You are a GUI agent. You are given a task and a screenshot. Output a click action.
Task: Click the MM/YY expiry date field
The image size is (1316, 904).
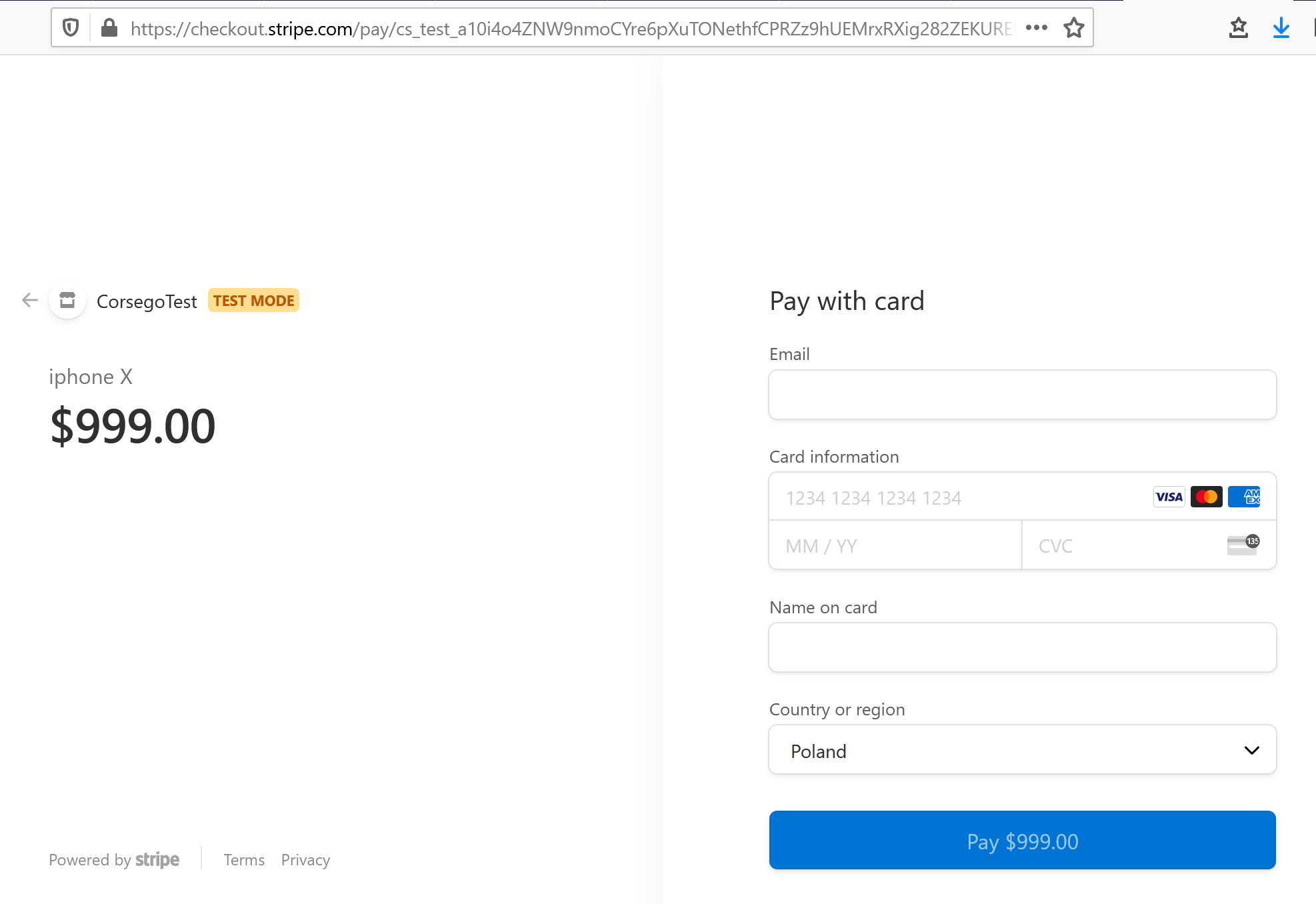(x=895, y=544)
